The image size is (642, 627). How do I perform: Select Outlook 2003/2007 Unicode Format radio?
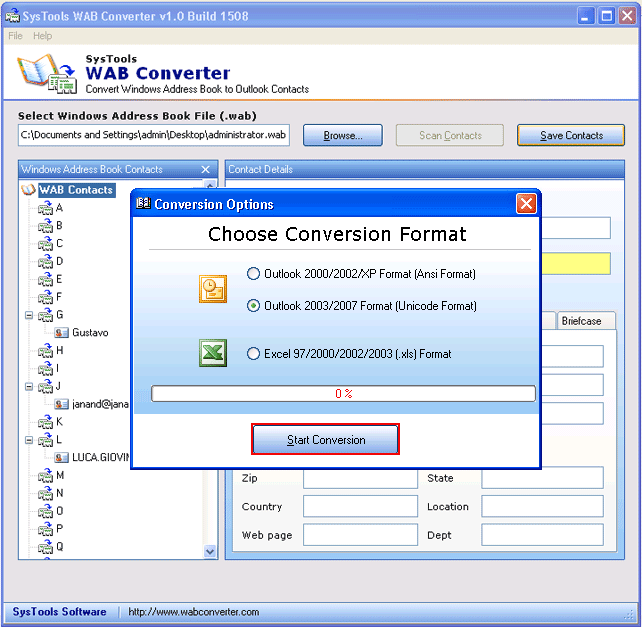coord(253,306)
